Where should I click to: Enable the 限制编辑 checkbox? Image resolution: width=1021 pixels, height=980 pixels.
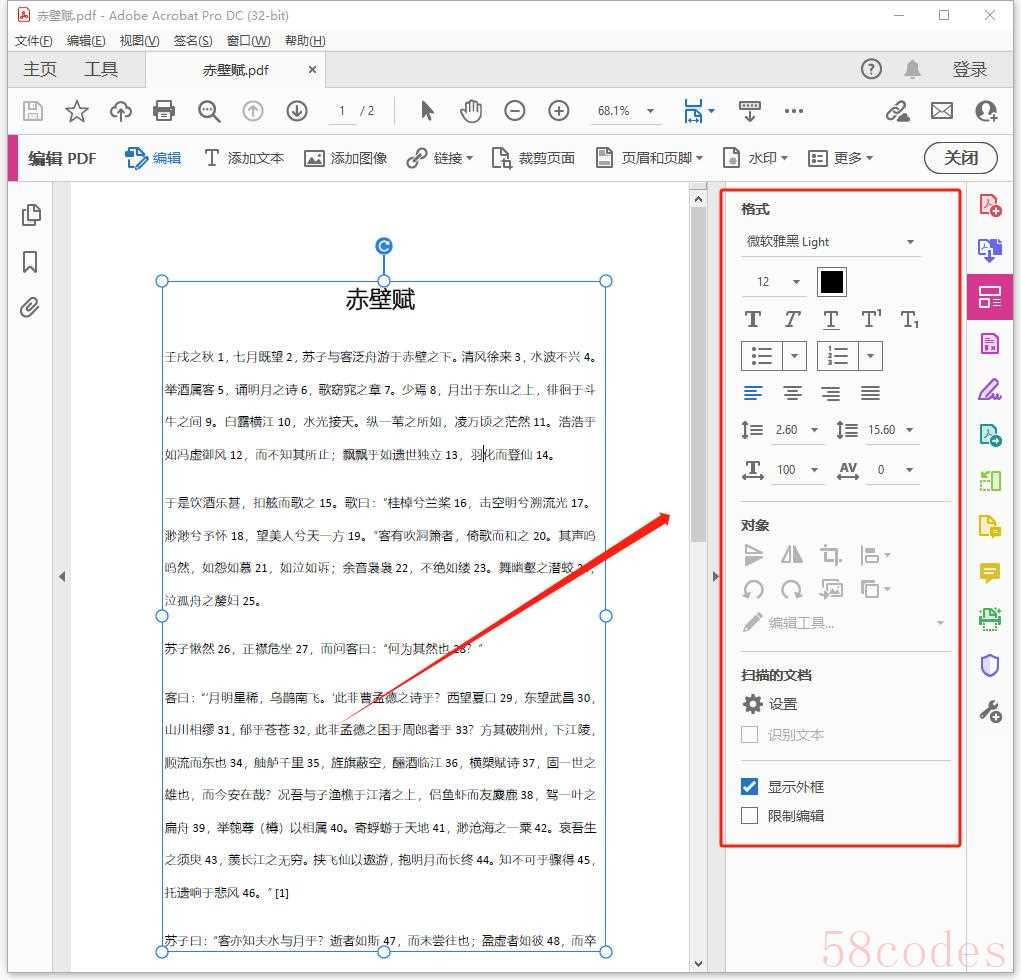click(x=750, y=816)
